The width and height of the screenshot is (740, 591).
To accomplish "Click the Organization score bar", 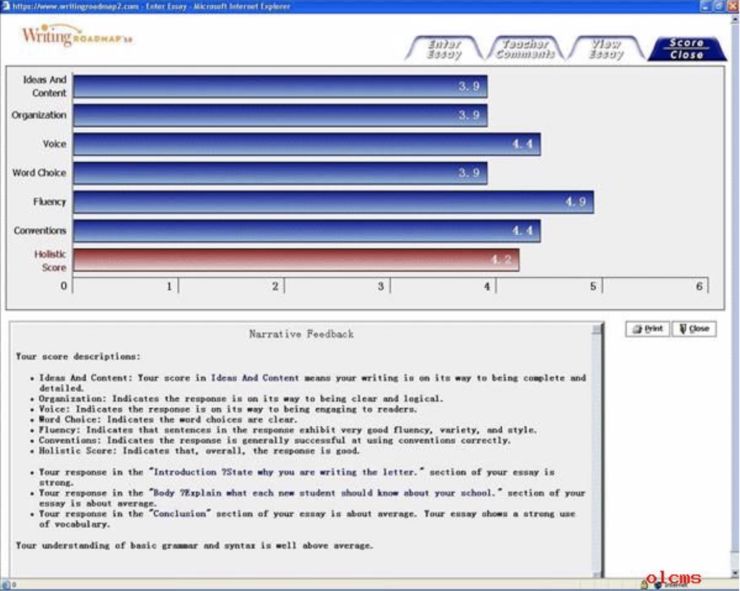I will coord(280,115).
